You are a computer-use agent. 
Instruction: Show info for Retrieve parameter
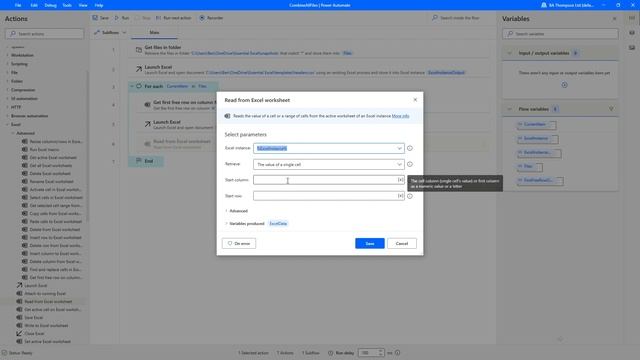410,164
